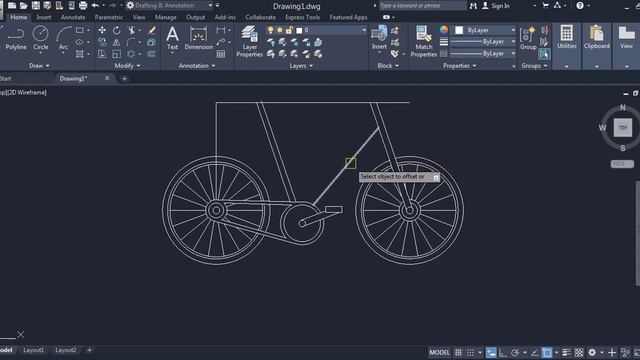Open the Help question mark icon
Viewport: 640px width, 360px height.
click(x=580, y=6)
